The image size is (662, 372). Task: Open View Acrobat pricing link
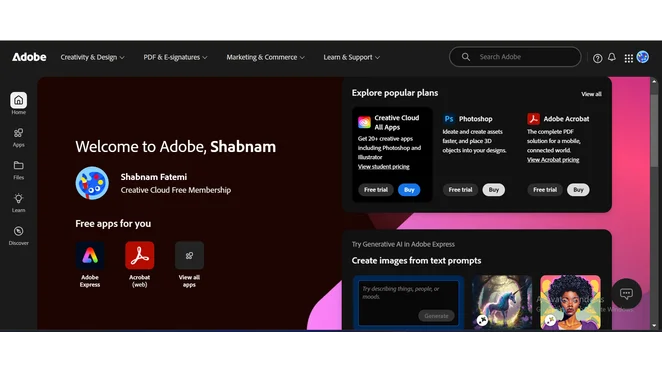[553, 160]
